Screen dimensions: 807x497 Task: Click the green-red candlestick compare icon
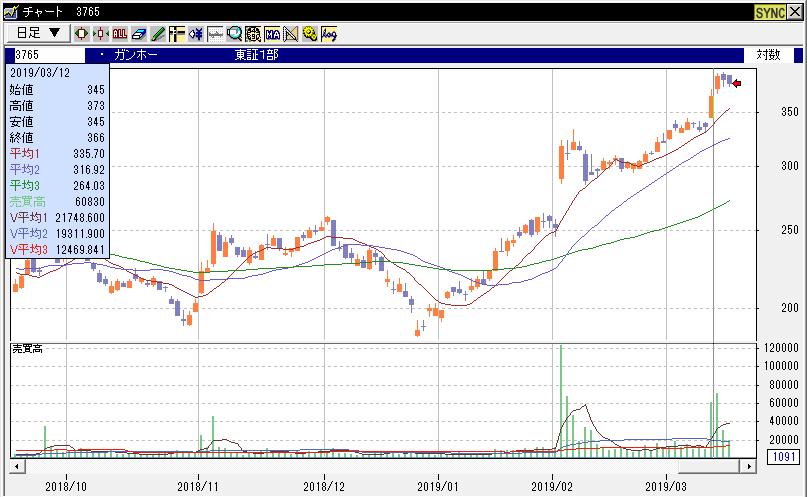click(x=101, y=33)
